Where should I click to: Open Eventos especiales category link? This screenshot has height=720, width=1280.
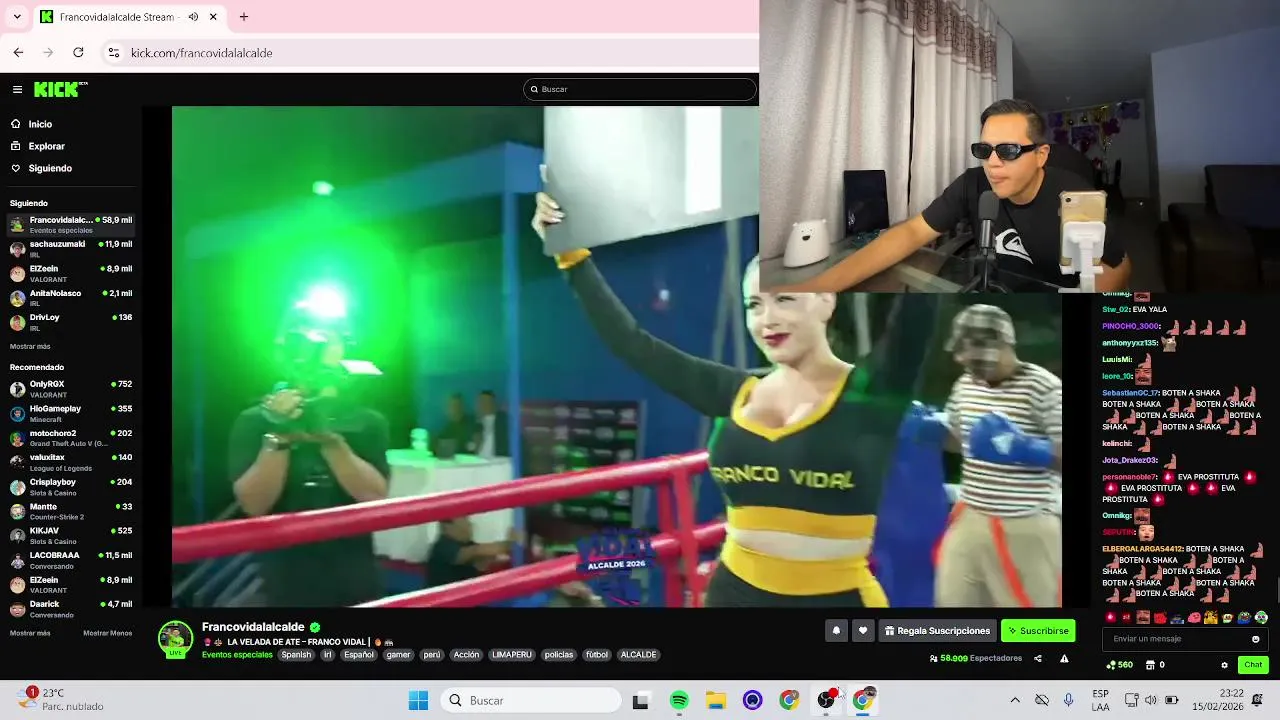point(237,655)
